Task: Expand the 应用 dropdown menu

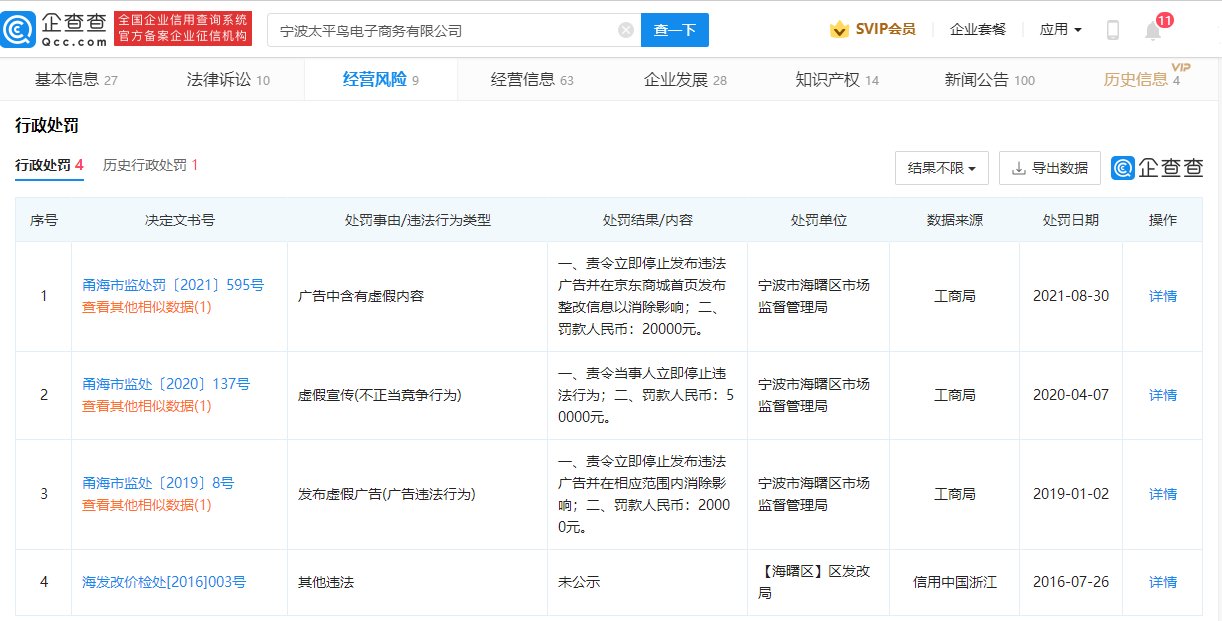Action: pos(1058,29)
